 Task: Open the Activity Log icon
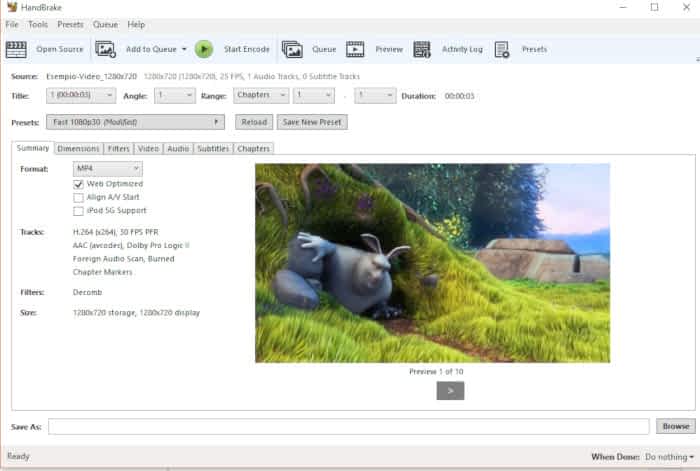(x=422, y=49)
